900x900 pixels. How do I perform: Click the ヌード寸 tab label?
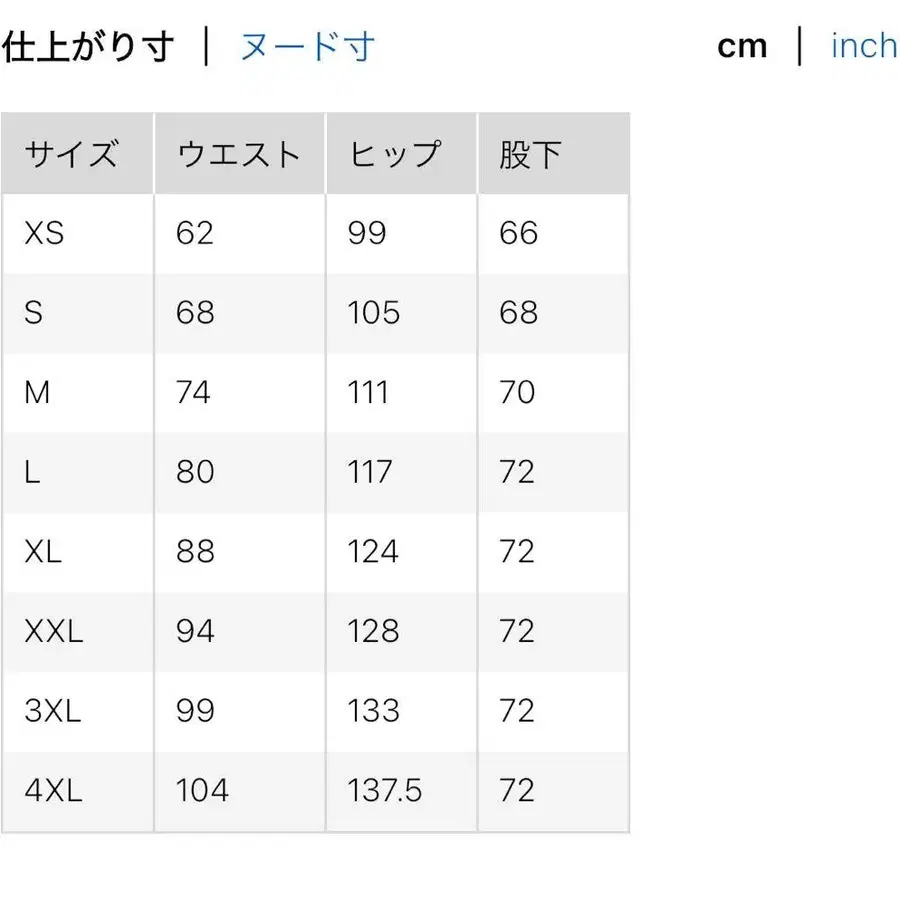pos(307,46)
